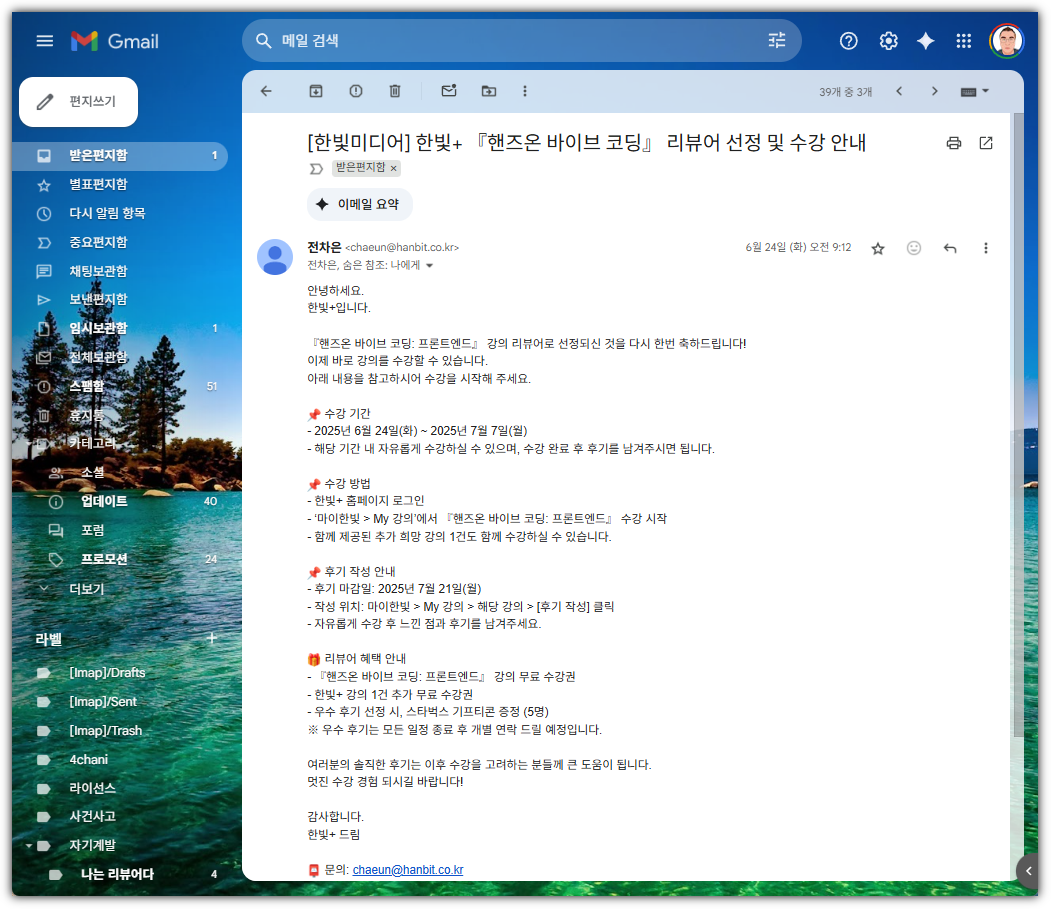
Task: Collapse the 자기계발 label tree
Action: pos(29,846)
